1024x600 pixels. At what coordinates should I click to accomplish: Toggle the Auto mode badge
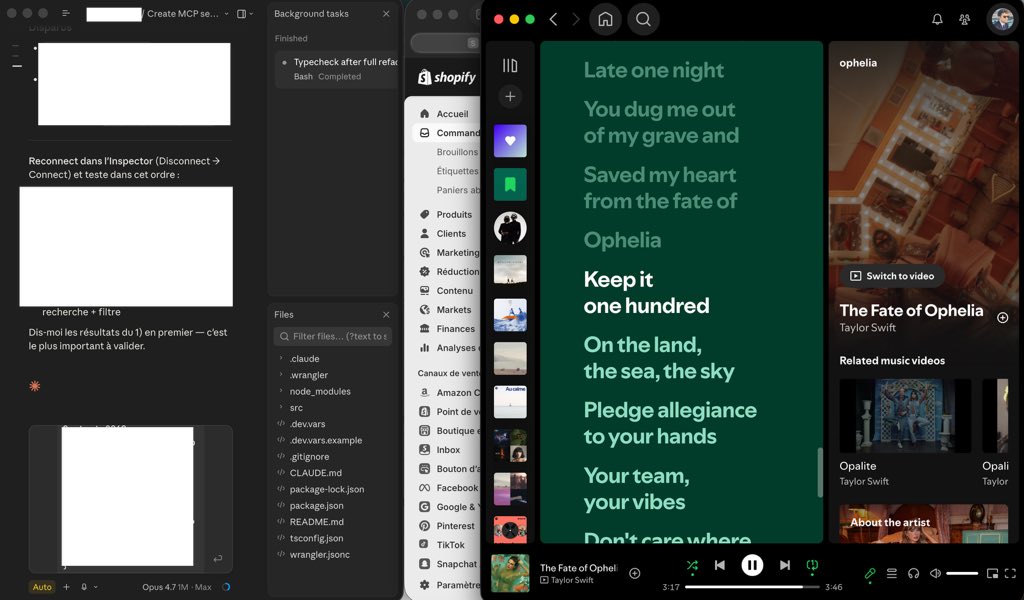click(x=42, y=587)
